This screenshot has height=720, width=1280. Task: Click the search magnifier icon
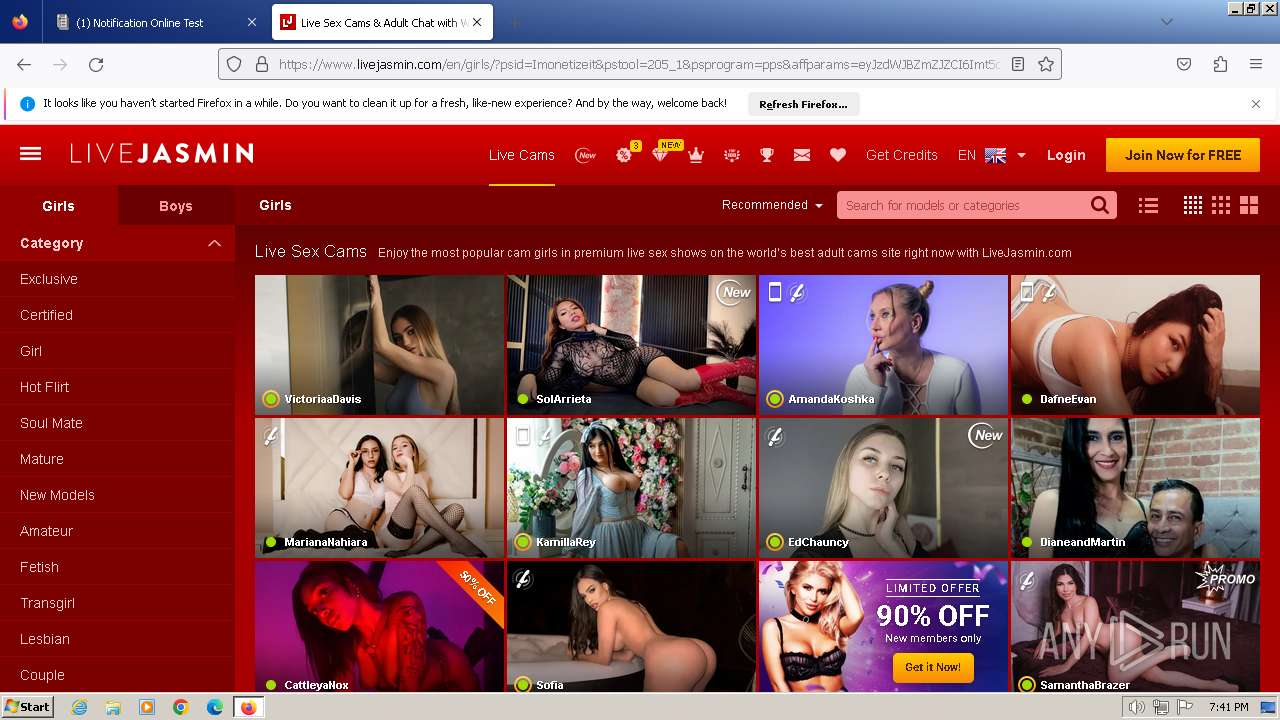click(x=1100, y=205)
